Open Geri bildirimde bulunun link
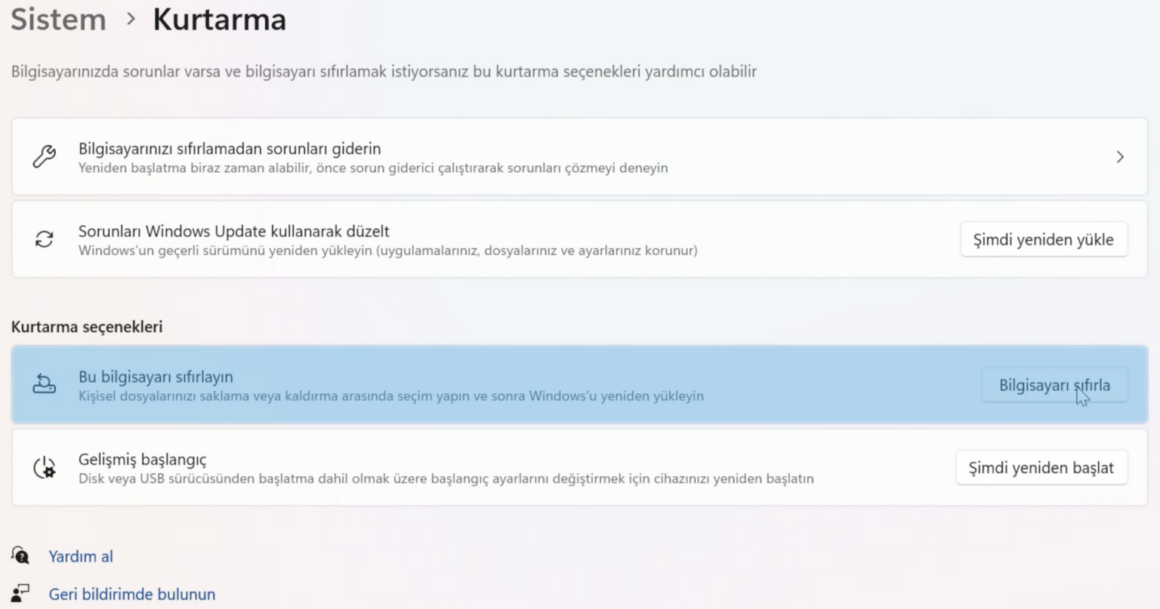This screenshot has width=1160, height=609. pos(132,594)
